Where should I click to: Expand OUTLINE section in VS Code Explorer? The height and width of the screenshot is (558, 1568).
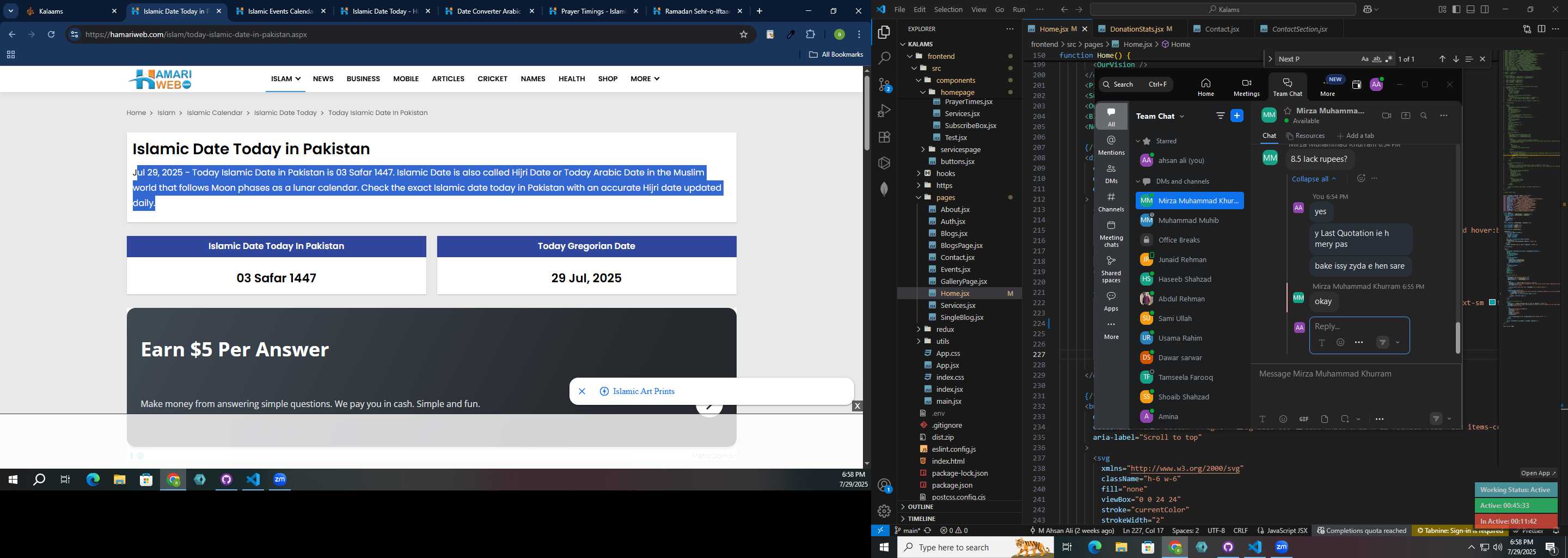960,507
